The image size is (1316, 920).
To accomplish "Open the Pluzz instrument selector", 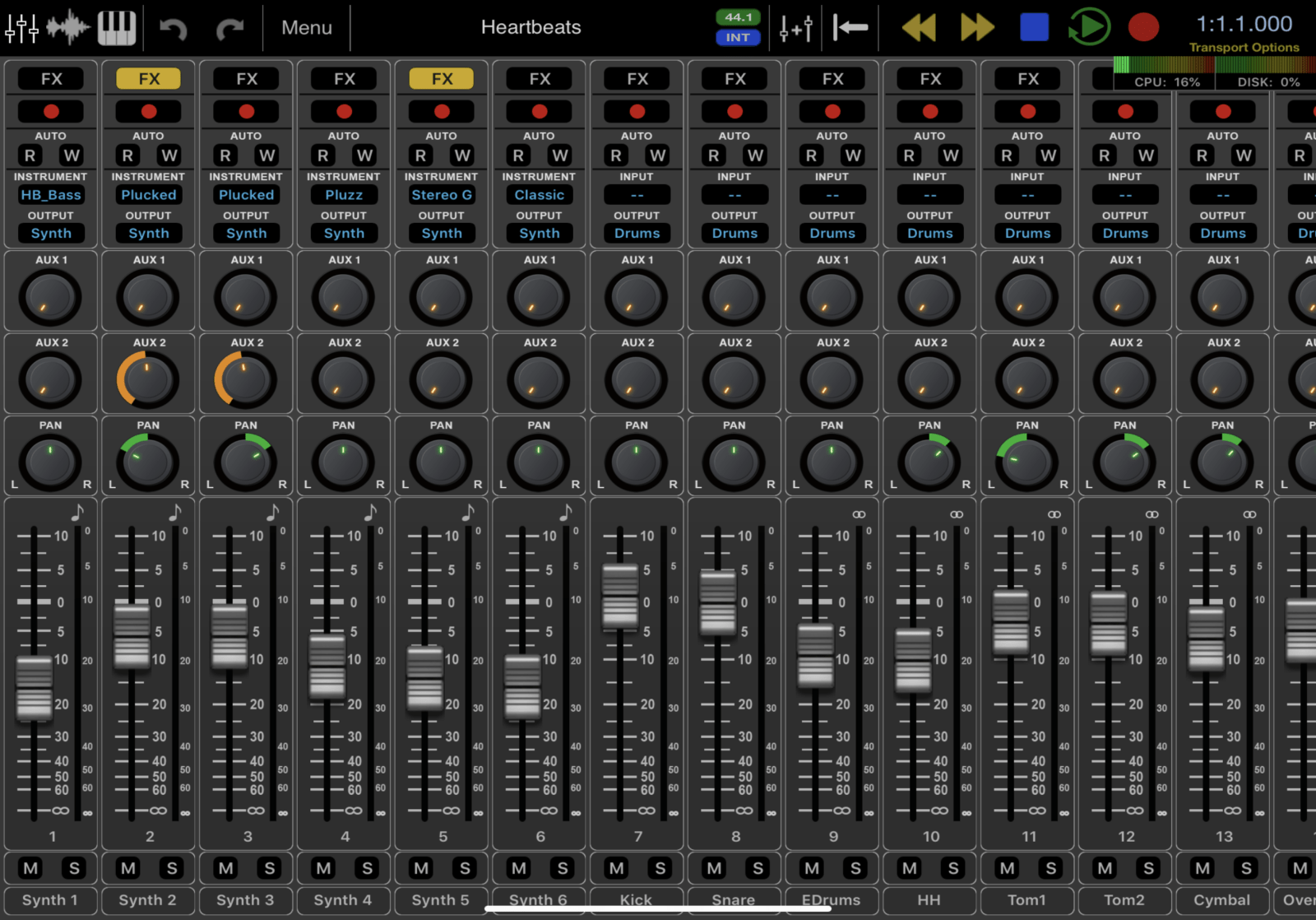I will click(344, 195).
